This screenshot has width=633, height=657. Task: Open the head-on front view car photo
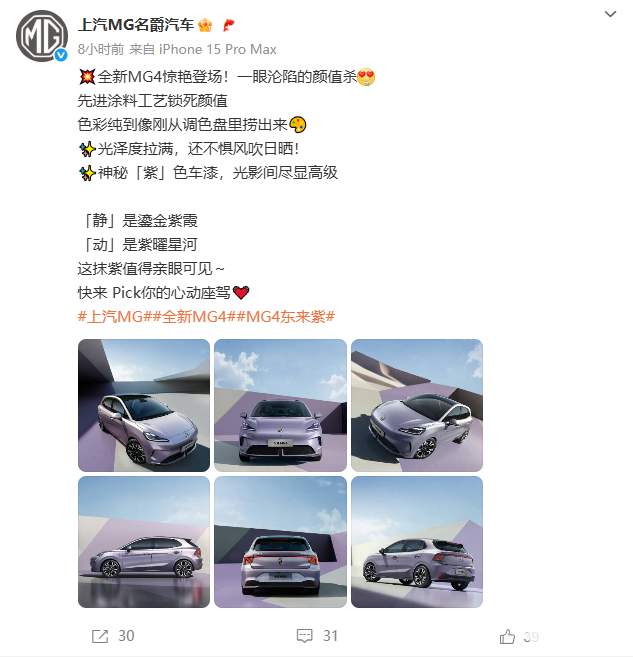point(280,406)
